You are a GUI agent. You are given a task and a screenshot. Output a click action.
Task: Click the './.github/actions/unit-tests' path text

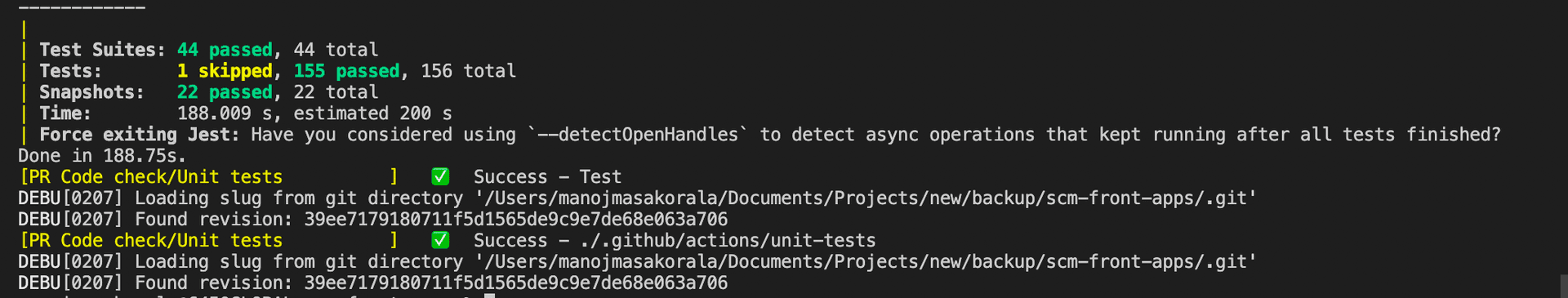(728, 240)
